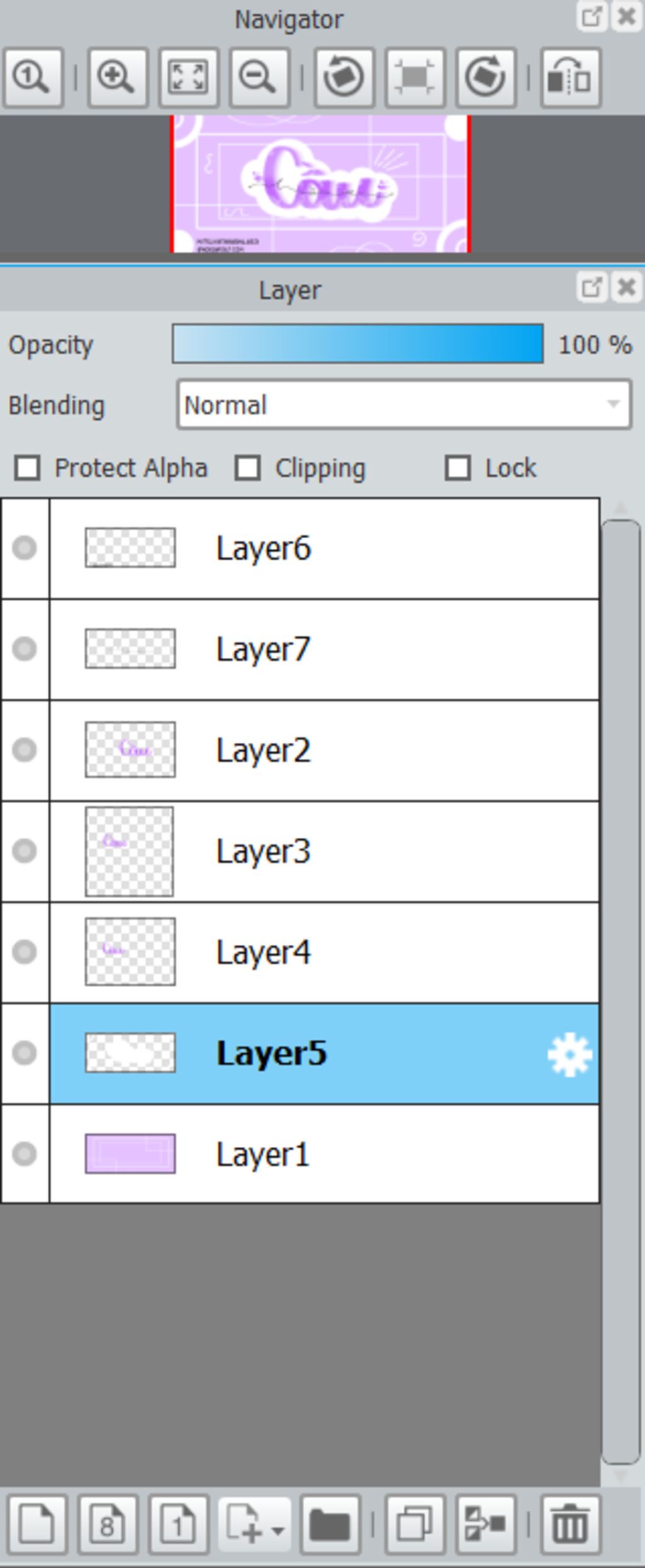Rotate the canvas view left
The width and height of the screenshot is (645, 1568).
tap(344, 78)
